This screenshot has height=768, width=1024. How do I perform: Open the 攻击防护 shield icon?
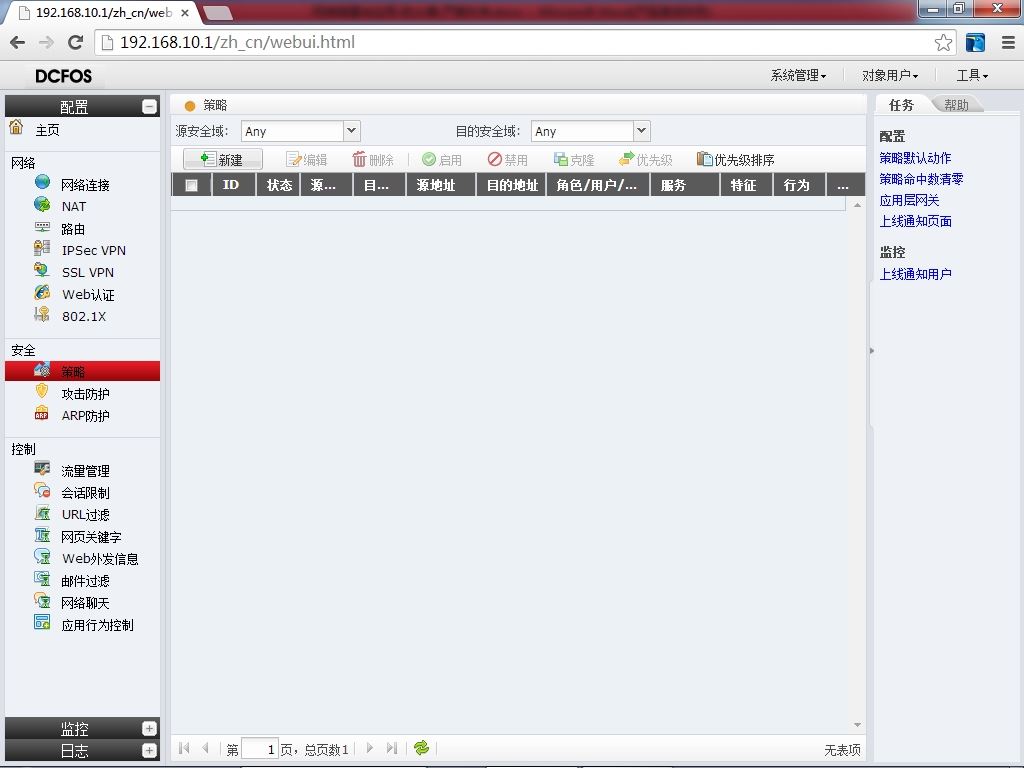click(42, 392)
